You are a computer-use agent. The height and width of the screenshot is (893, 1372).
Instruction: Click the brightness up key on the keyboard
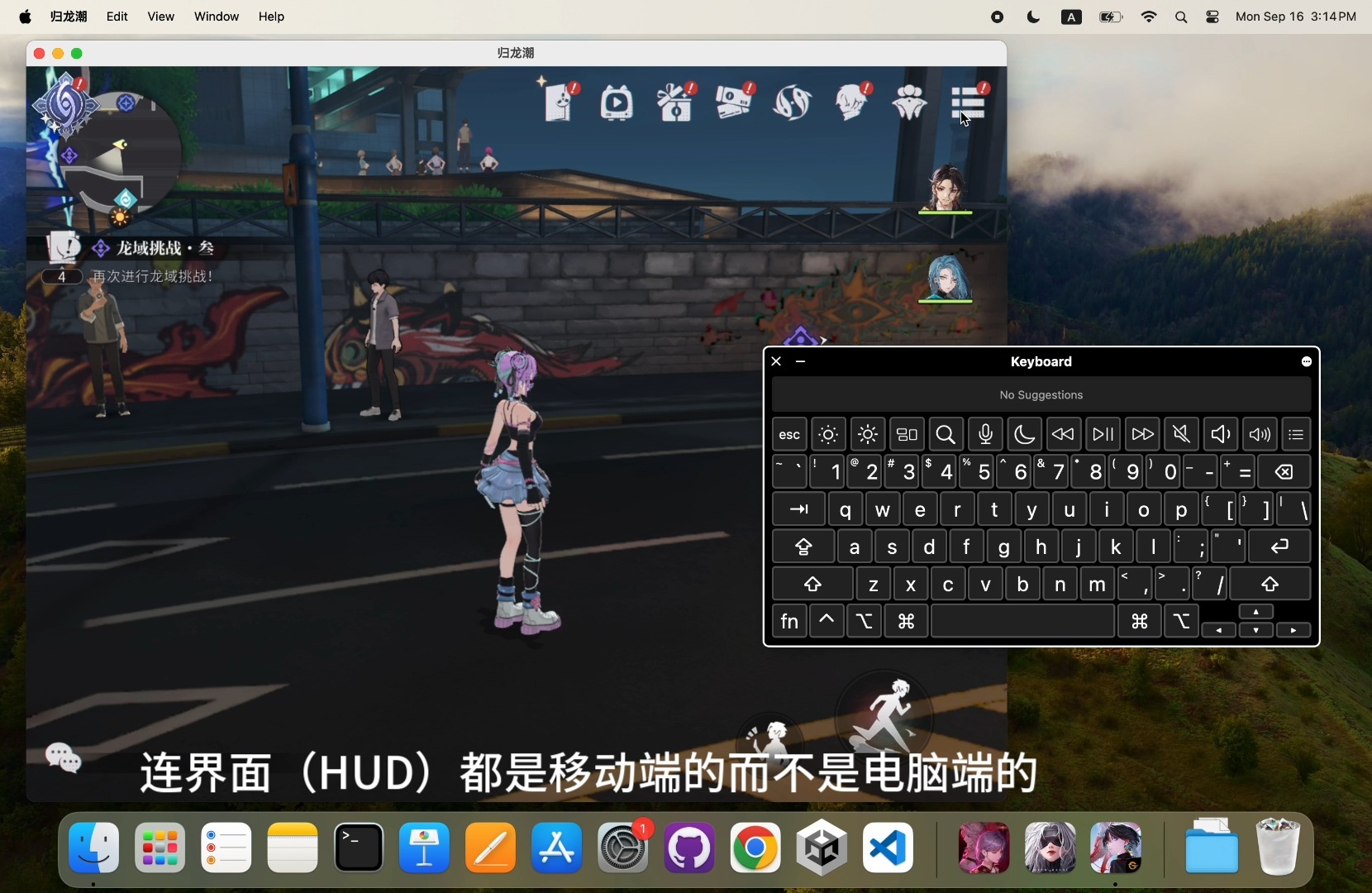tap(869, 434)
